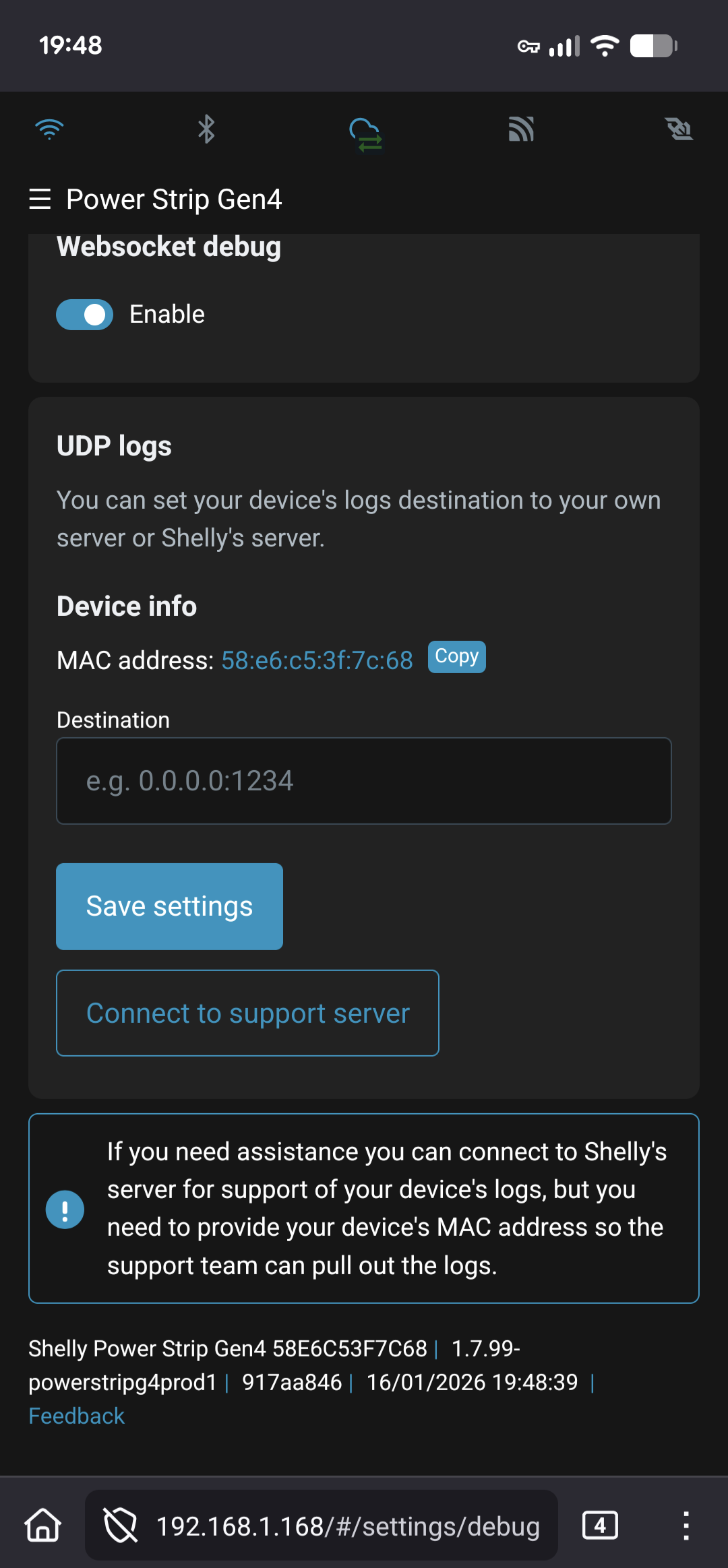
Task: Tap the MAC address value link
Action: tap(317, 661)
